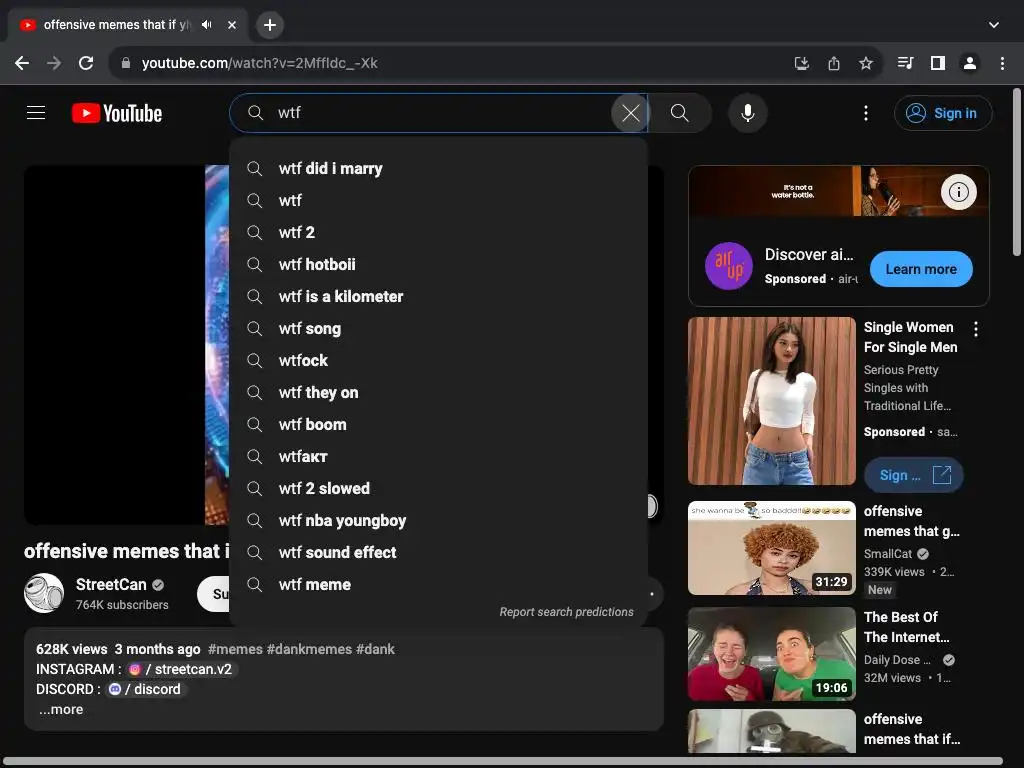Image resolution: width=1024 pixels, height=768 pixels.
Task: Bookmark this tab with the star icon
Action: [866, 63]
